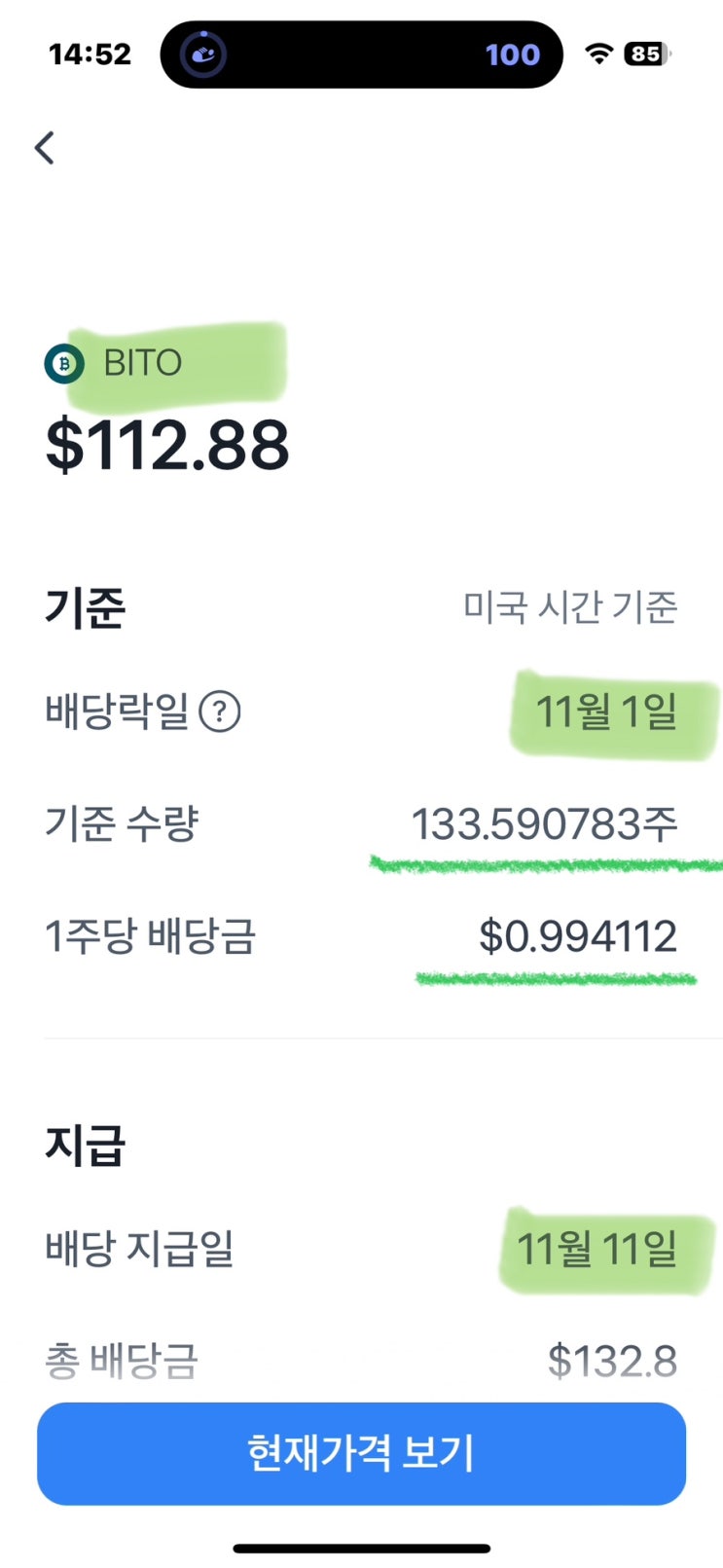Tap the BITO bitcoin logo icon
The height and width of the screenshot is (1568, 723).
tap(64, 363)
